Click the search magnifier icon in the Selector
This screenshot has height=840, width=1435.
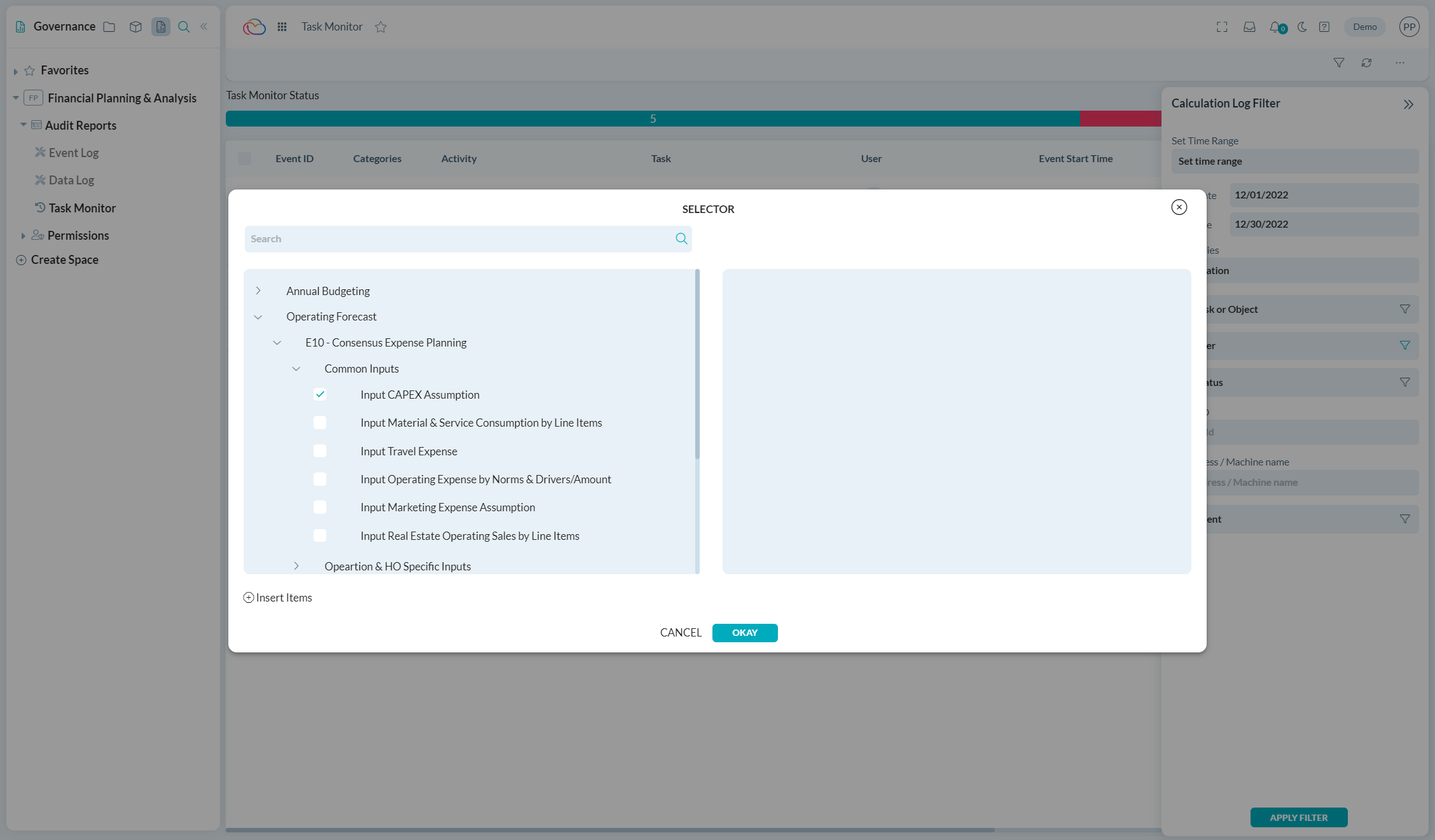[681, 238]
